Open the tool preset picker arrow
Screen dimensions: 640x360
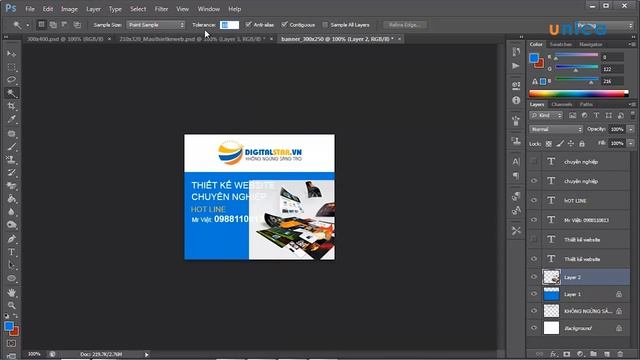coord(27,25)
